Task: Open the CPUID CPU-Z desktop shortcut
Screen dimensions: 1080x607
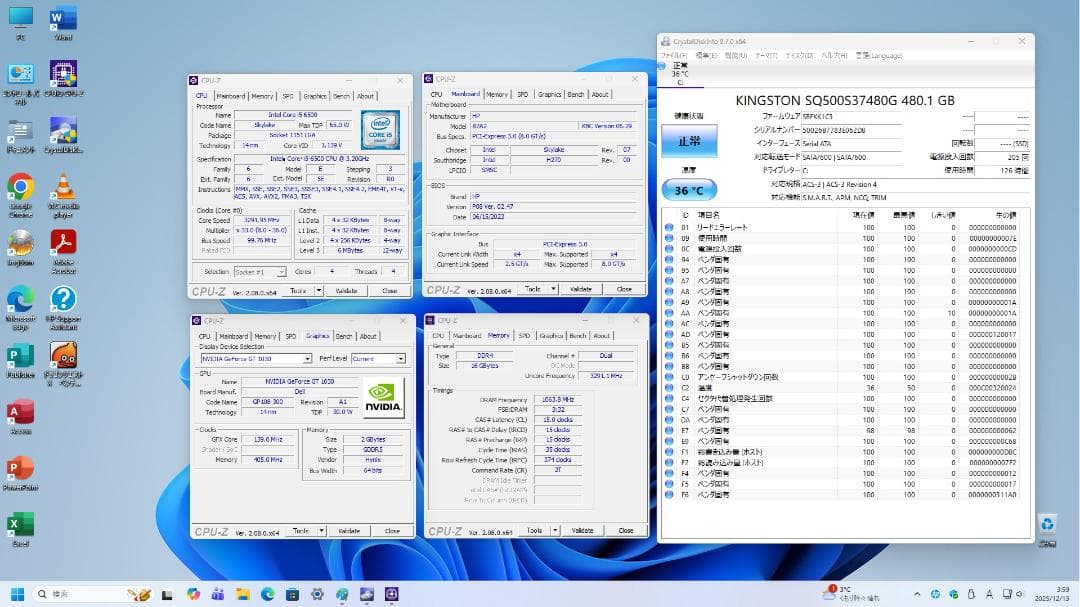Action: (x=63, y=79)
